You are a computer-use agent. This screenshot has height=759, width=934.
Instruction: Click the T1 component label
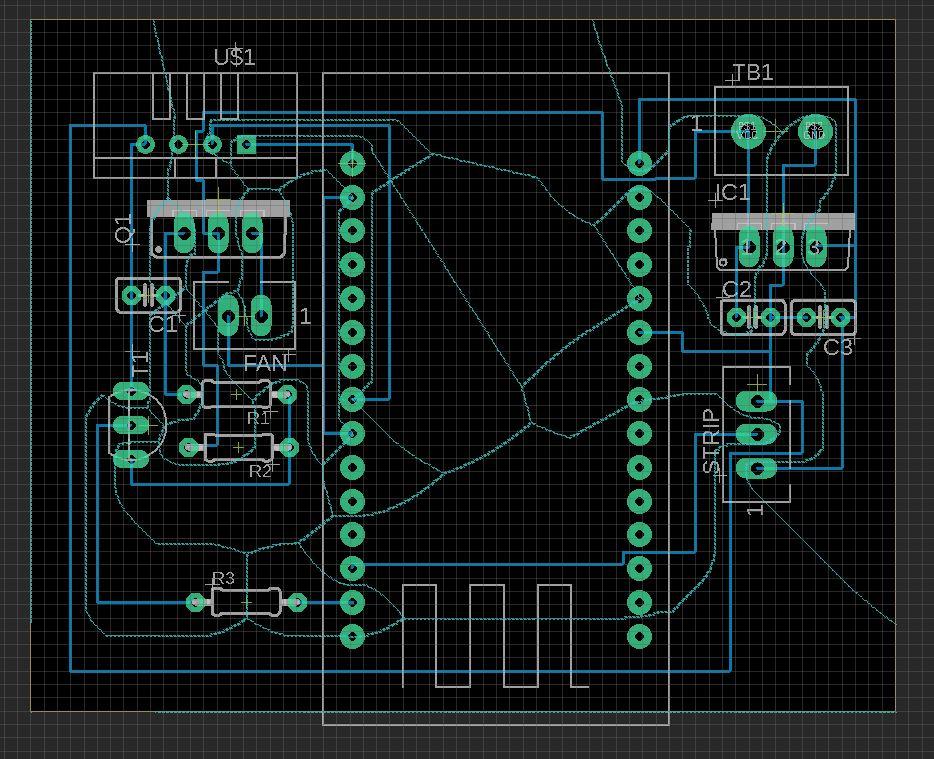141,364
